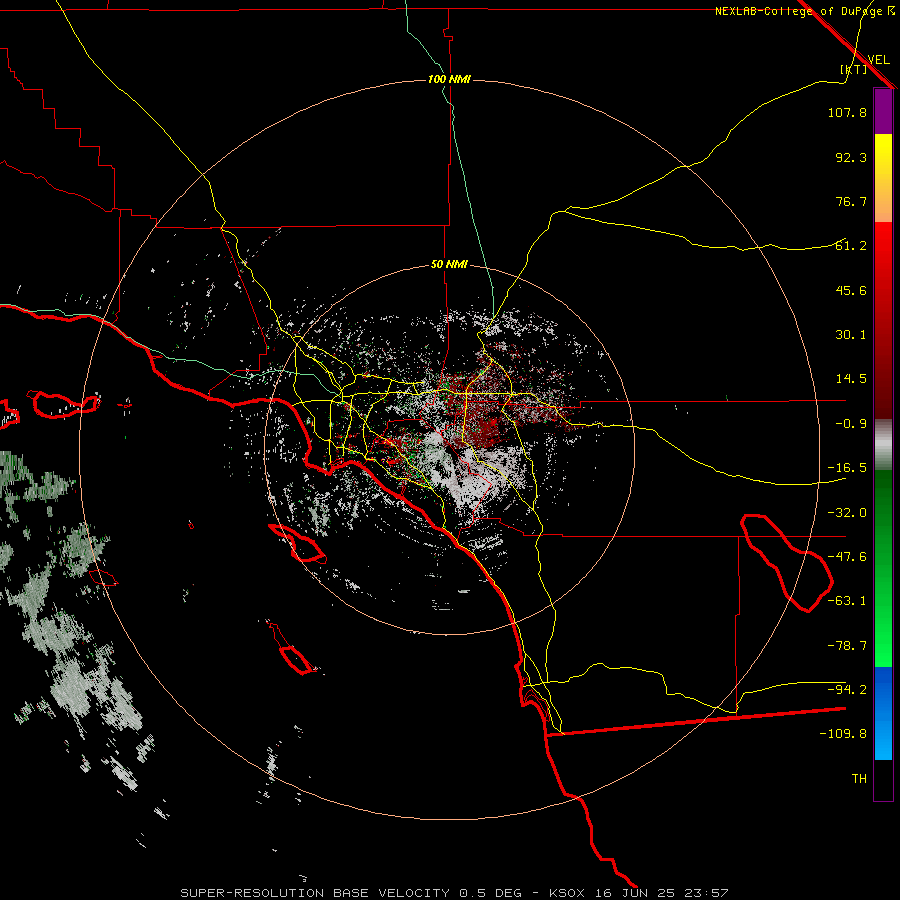Pick the gray segment of the color bar

click(x=883, y=444)
